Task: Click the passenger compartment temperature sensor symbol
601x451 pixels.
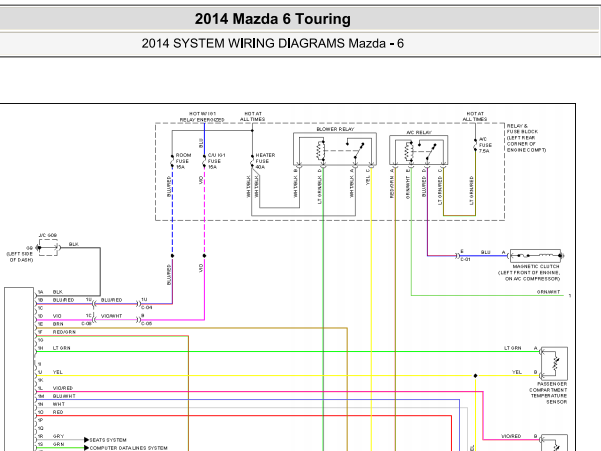Action: [x=554, y=364]
